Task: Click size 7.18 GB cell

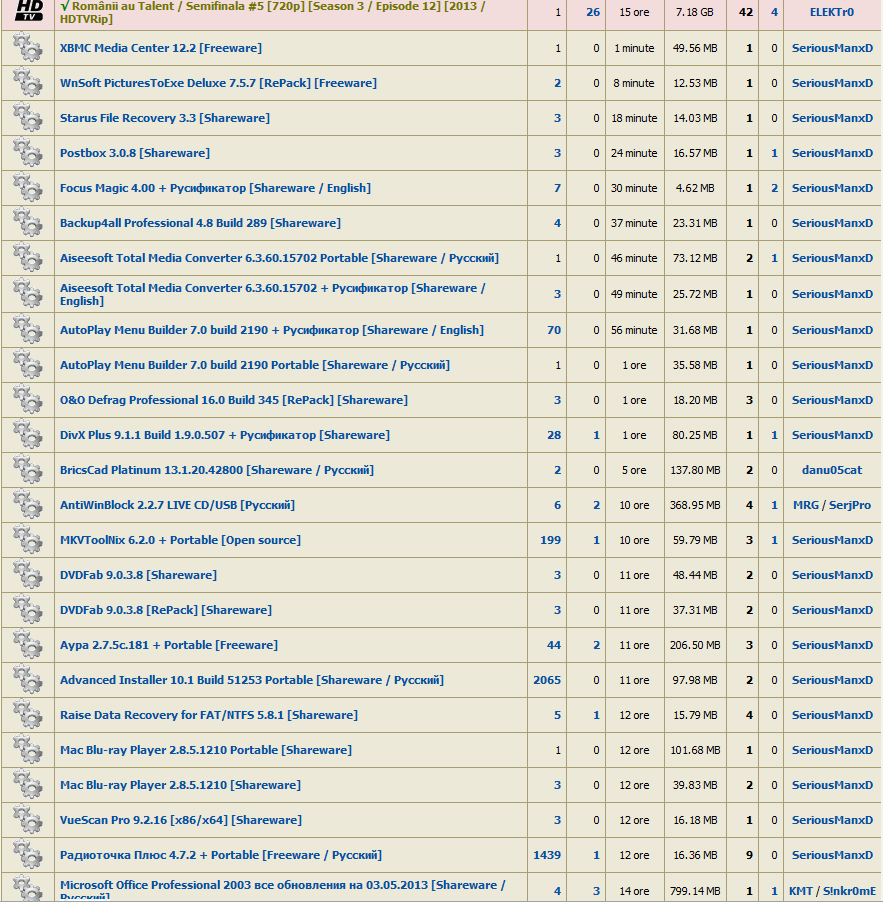Action: pos(695,12)
